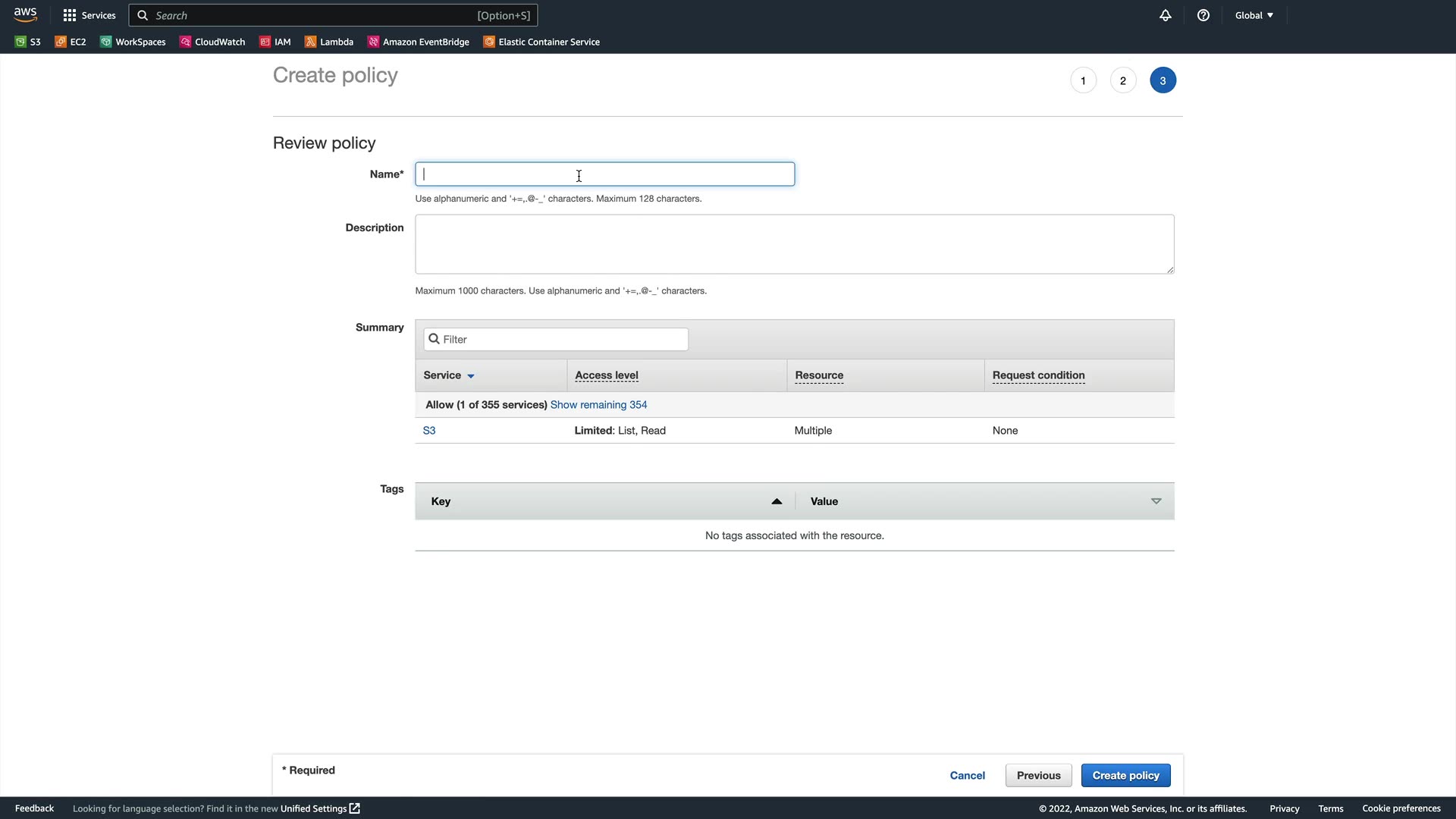The width and height of the screenshot is (1456, 819).
Task: Open the CloudWatch bookmark shortcut
Action: point(212,42)
